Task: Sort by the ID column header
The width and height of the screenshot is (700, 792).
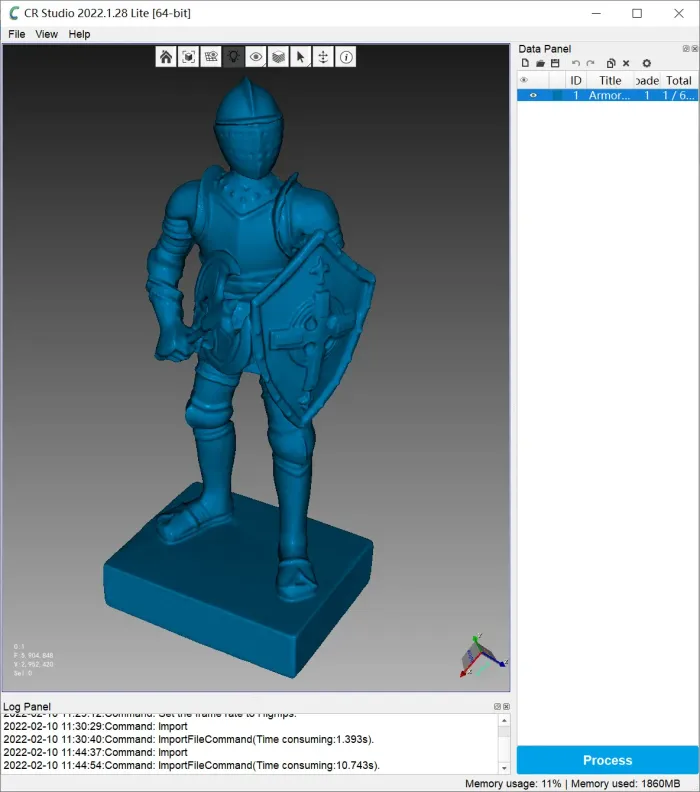Action: pyautogui.click(x=576, y=80)
